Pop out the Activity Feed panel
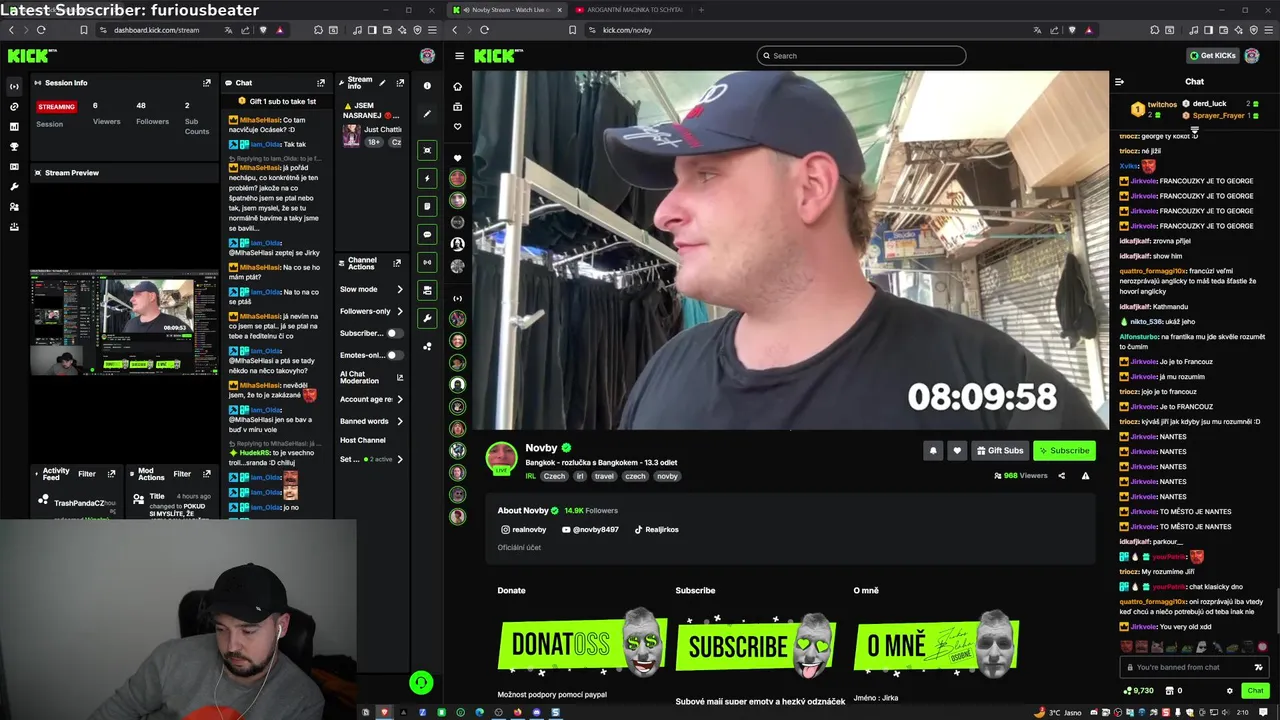The height and width of the screenshot is (720, 1280). 111,474
